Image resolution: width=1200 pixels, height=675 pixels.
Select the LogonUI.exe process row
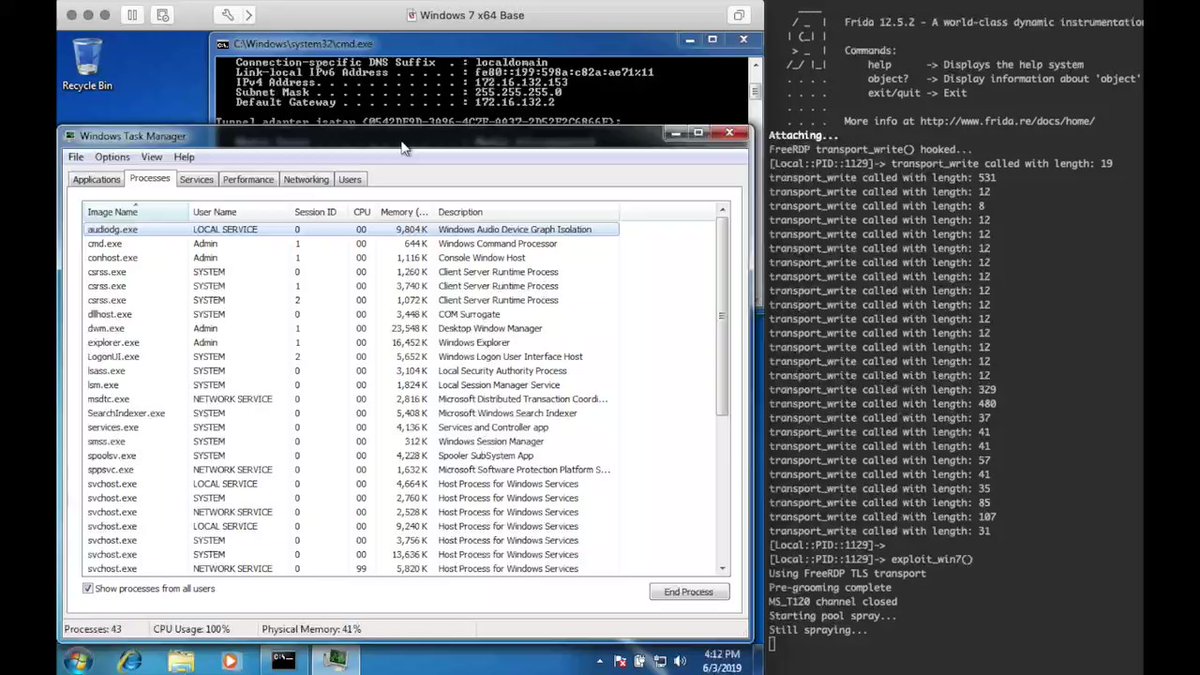click(351, 356)
